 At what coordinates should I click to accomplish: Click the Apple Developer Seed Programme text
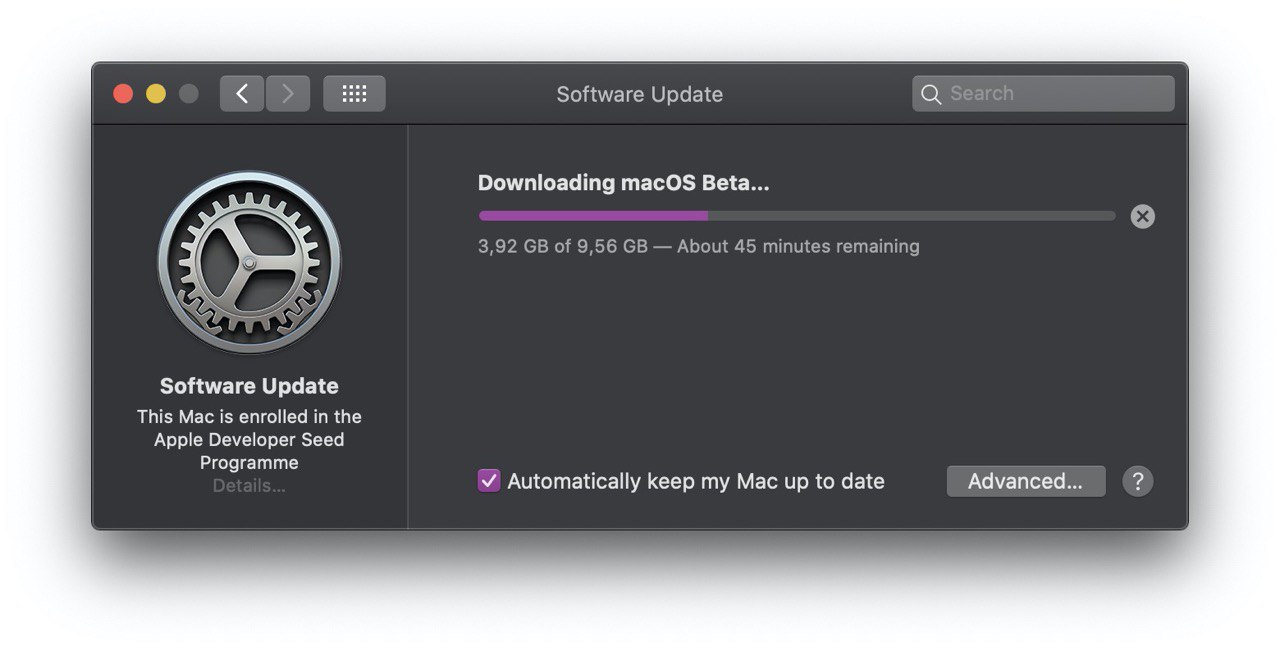pyautogui.click(x=249, y=440)
